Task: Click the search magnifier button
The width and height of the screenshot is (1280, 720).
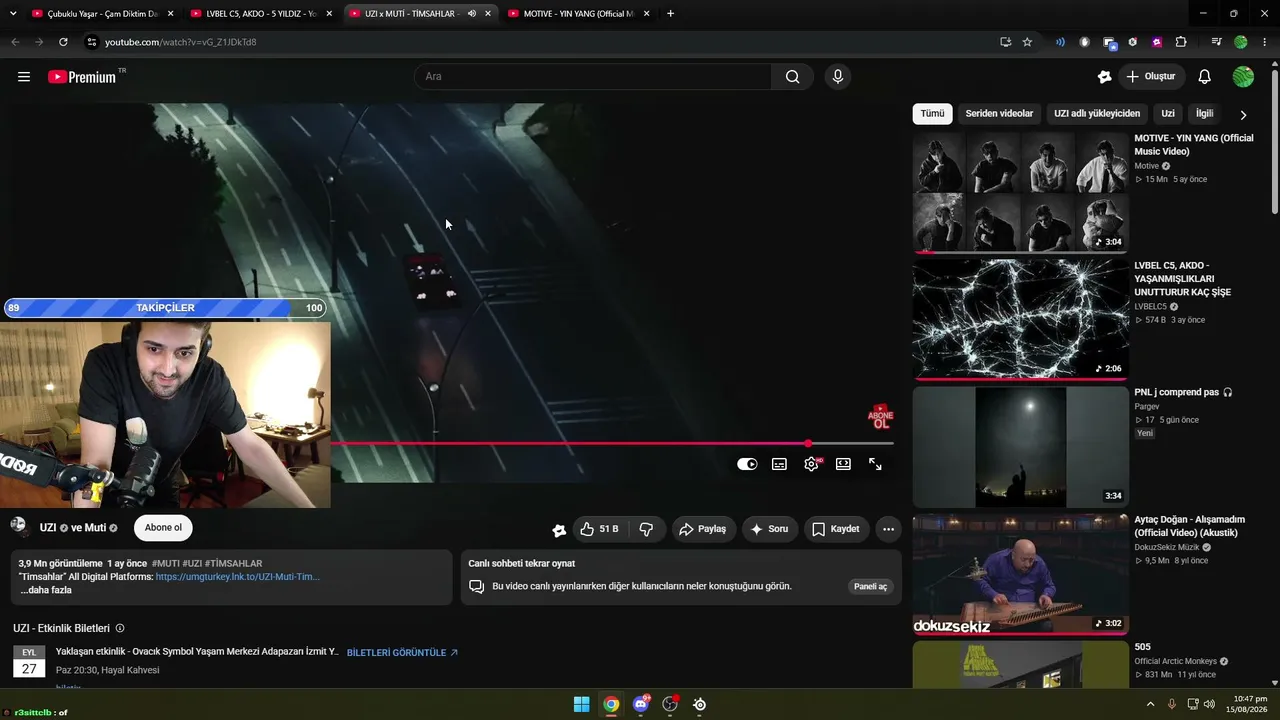Action: point(792,77)
